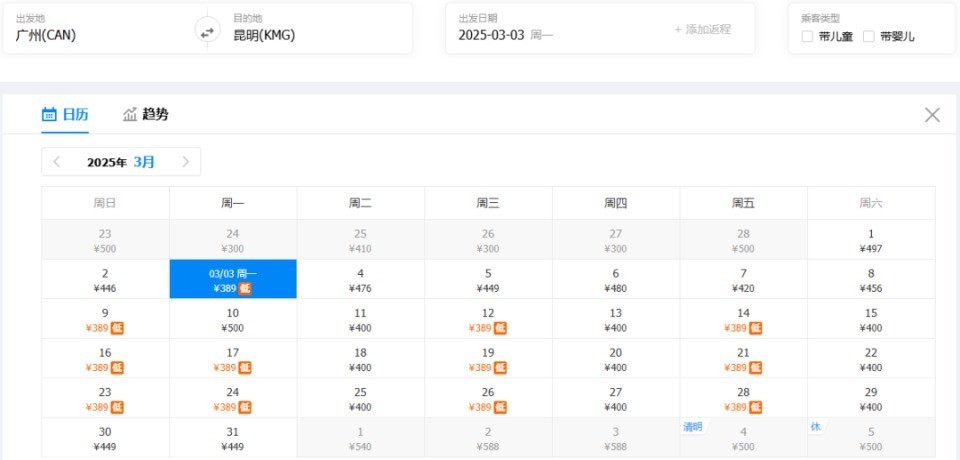The height and width of the screenshot is (460, 960).
Task: Click the 清明 holiday tag
Action: coord(693,427)
